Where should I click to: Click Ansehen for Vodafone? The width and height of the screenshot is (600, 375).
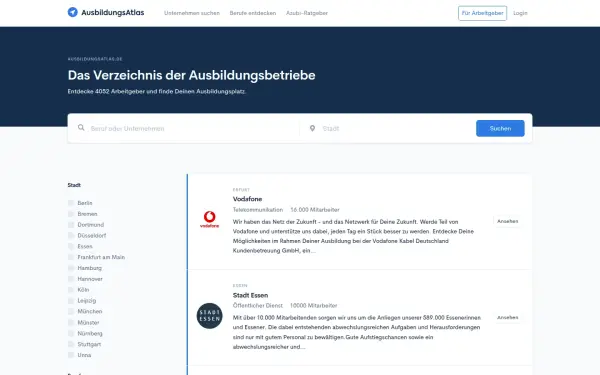[x=507, y=221]
